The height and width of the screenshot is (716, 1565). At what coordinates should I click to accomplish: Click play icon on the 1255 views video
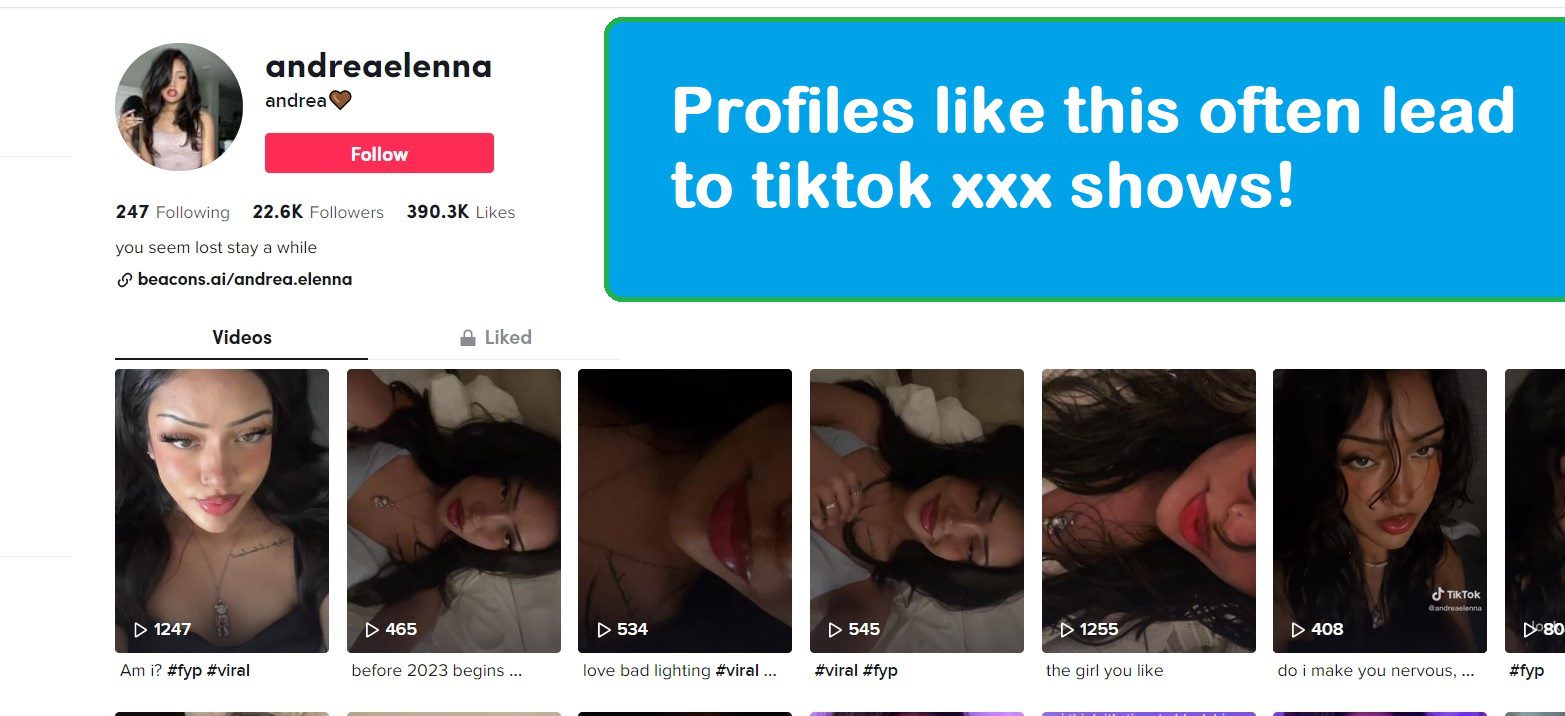[1067, 630]
